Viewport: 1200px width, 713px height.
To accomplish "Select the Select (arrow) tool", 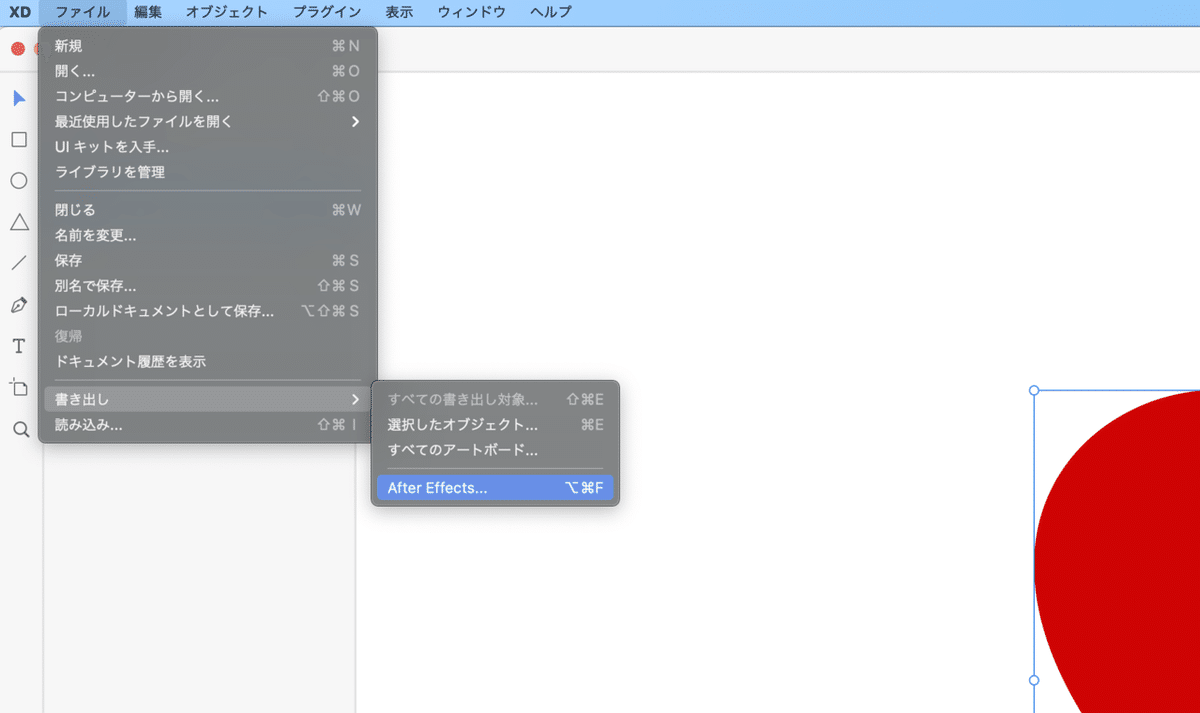I will [19, 98].
